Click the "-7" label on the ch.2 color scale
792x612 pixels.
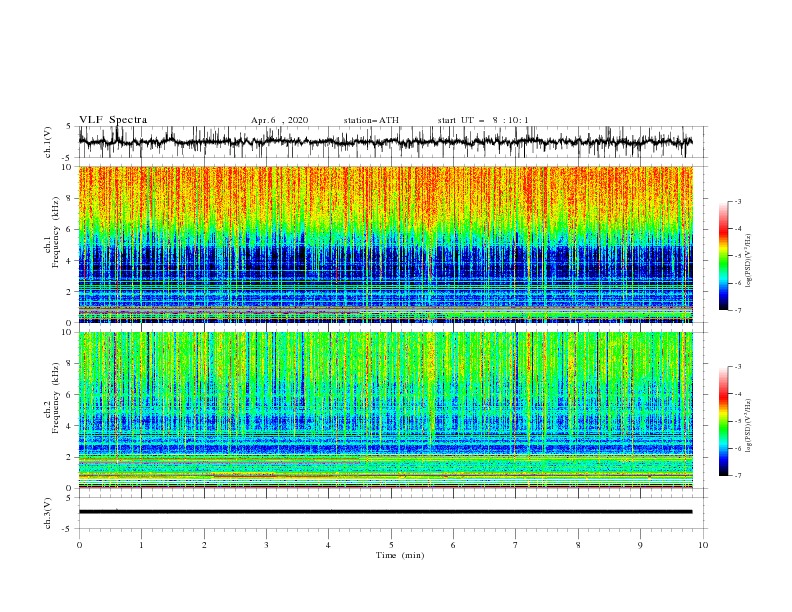pyautogui.click(x=737, y=475)
